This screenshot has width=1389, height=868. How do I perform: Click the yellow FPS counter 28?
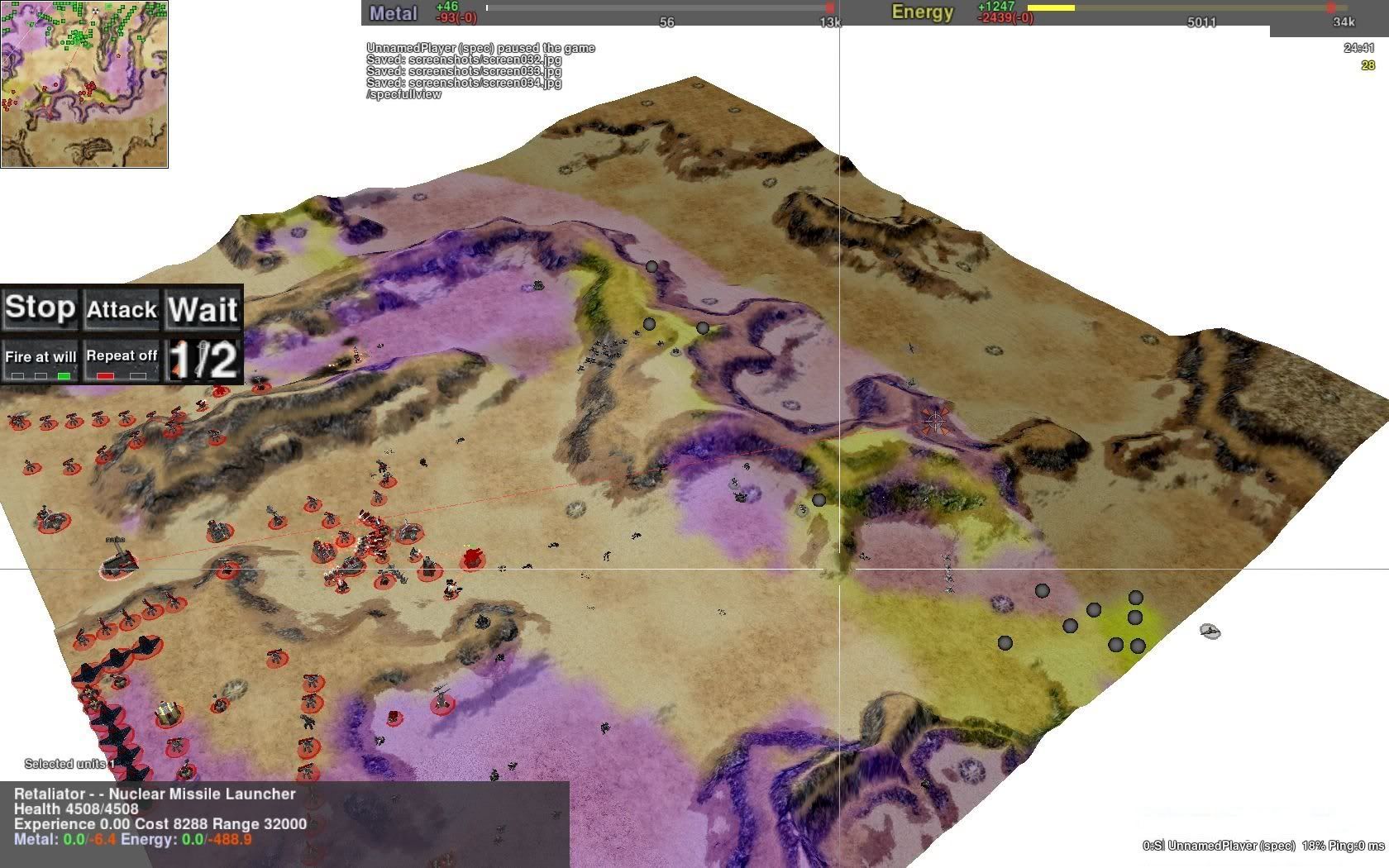[1368, 65]
